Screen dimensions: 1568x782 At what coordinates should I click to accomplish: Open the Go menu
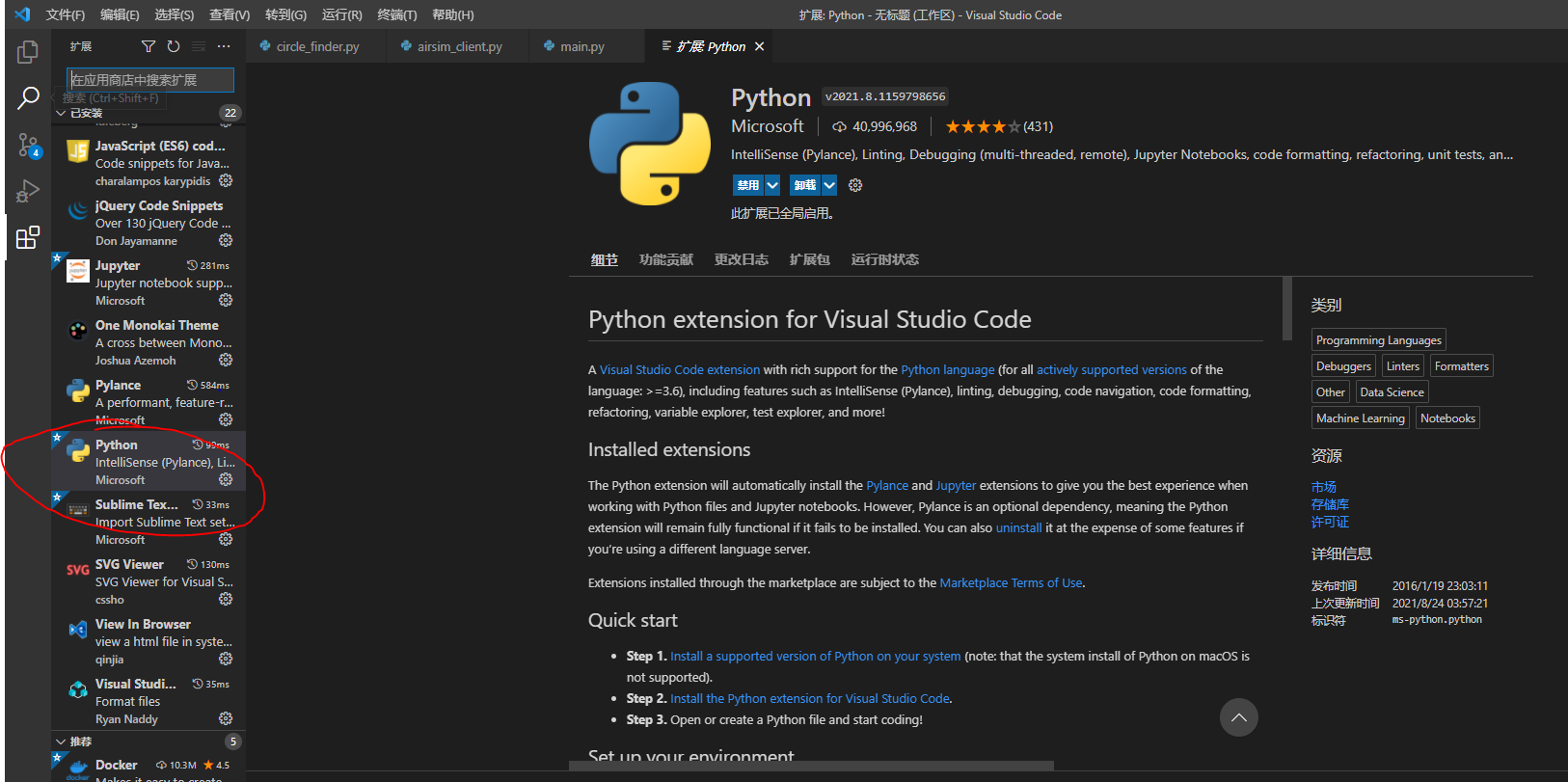285,14
